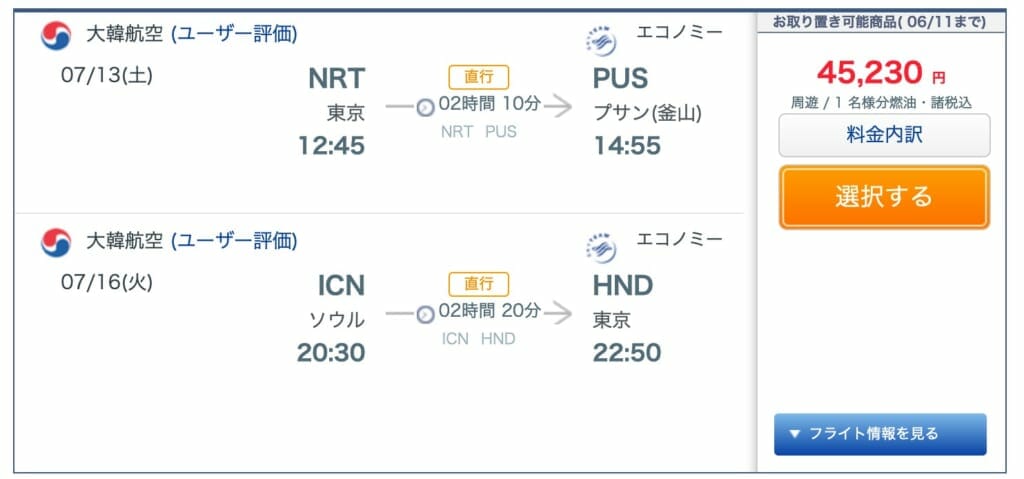1024x479 pixels.
Task: Select this itinerary with 選択する
Action: coord(884,197)
